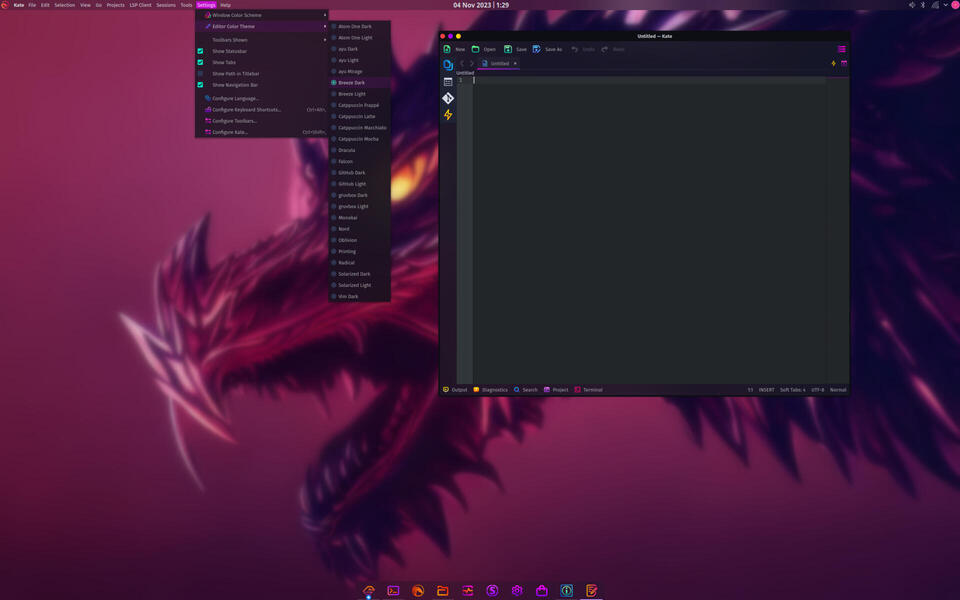Image resolution: width=960 pixels, height=600 pixels.
Task: Open the Output panel in bottom bar
Action: [455, 389]
